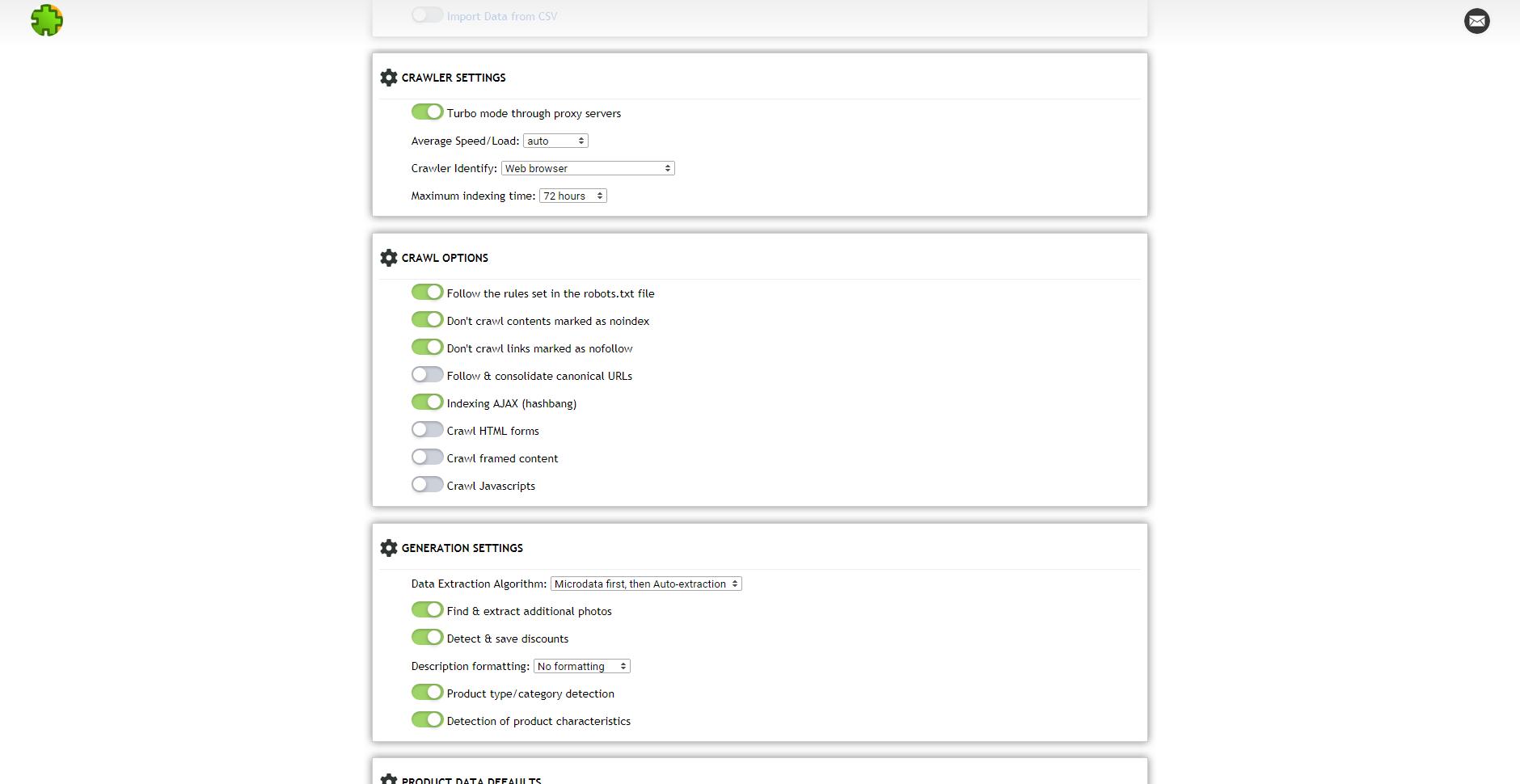Click the Crawler Settings gear icon
Viewport: 1520px width, 784px height.
coord(389,78)
